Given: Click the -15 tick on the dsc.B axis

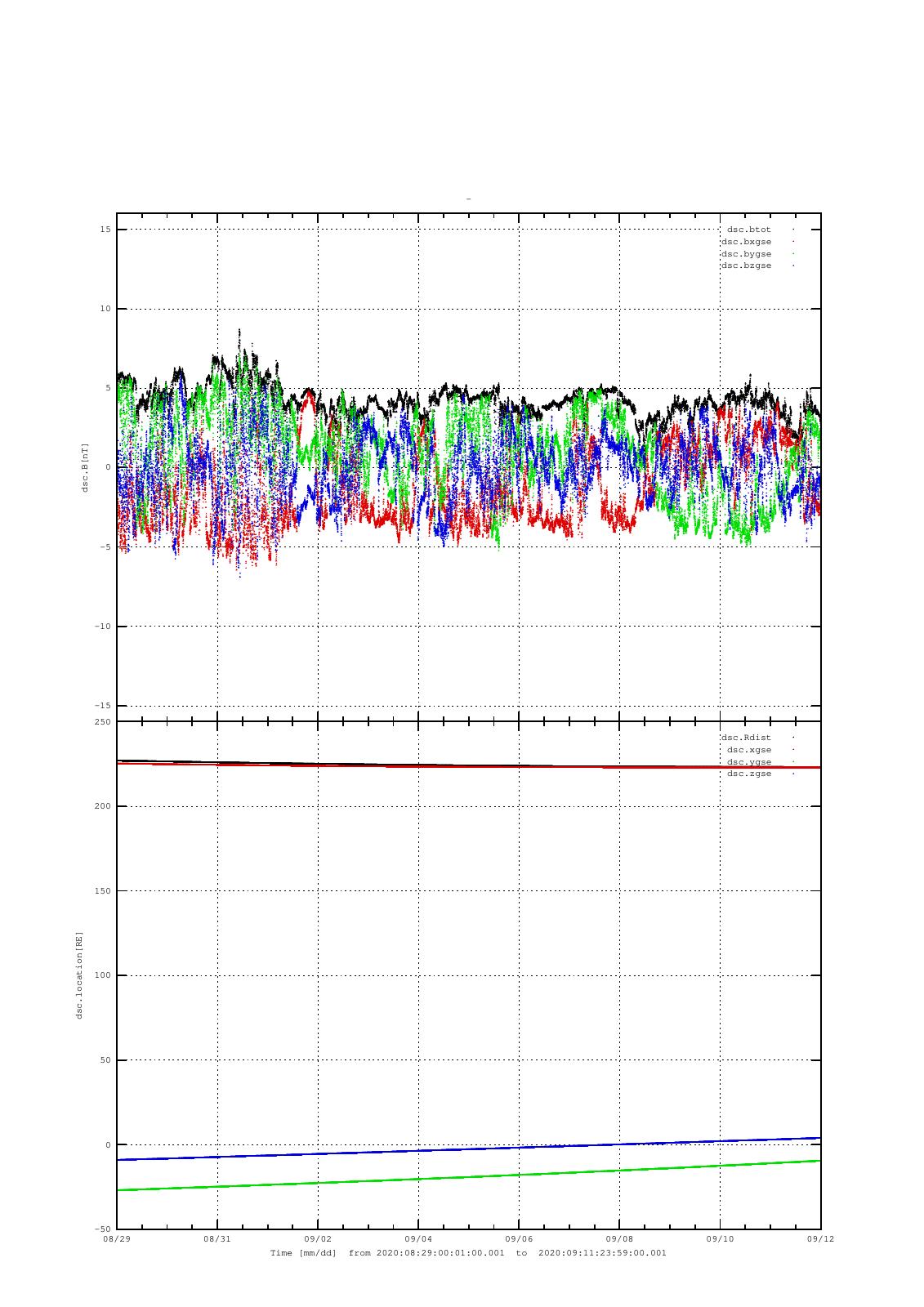Looking at the screenshot, I should (102, 706).
